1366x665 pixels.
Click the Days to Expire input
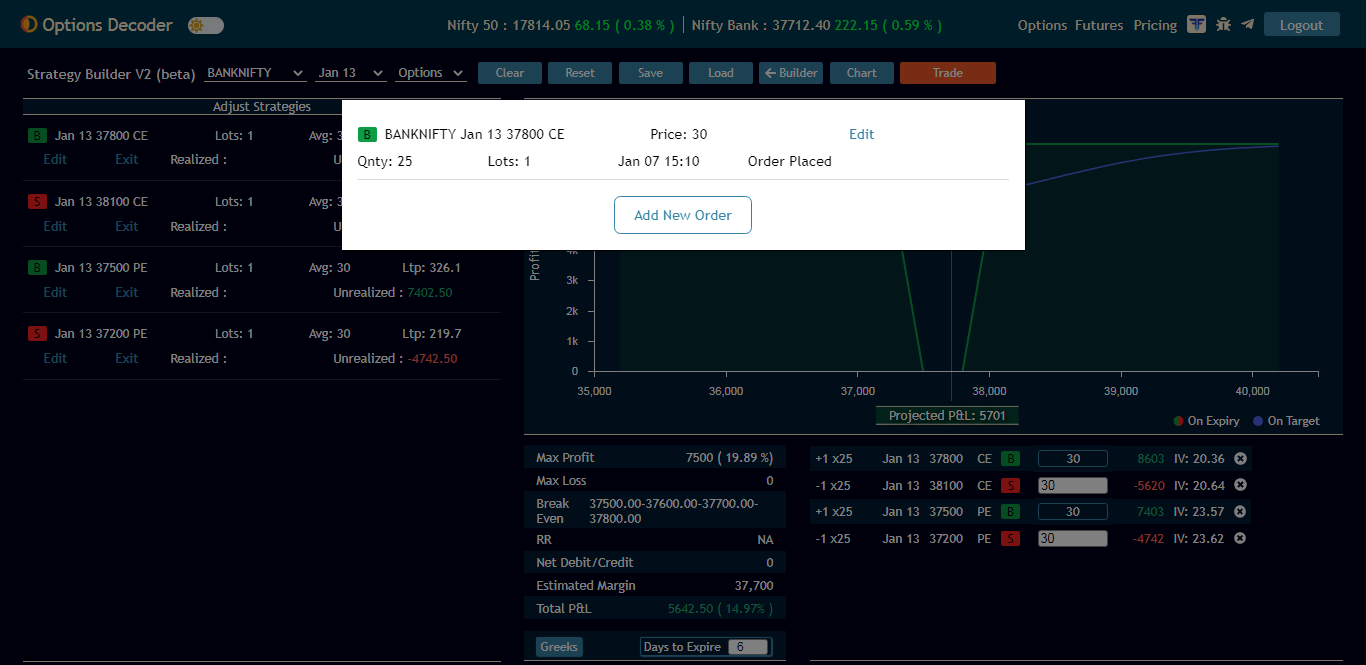[748, 647]
